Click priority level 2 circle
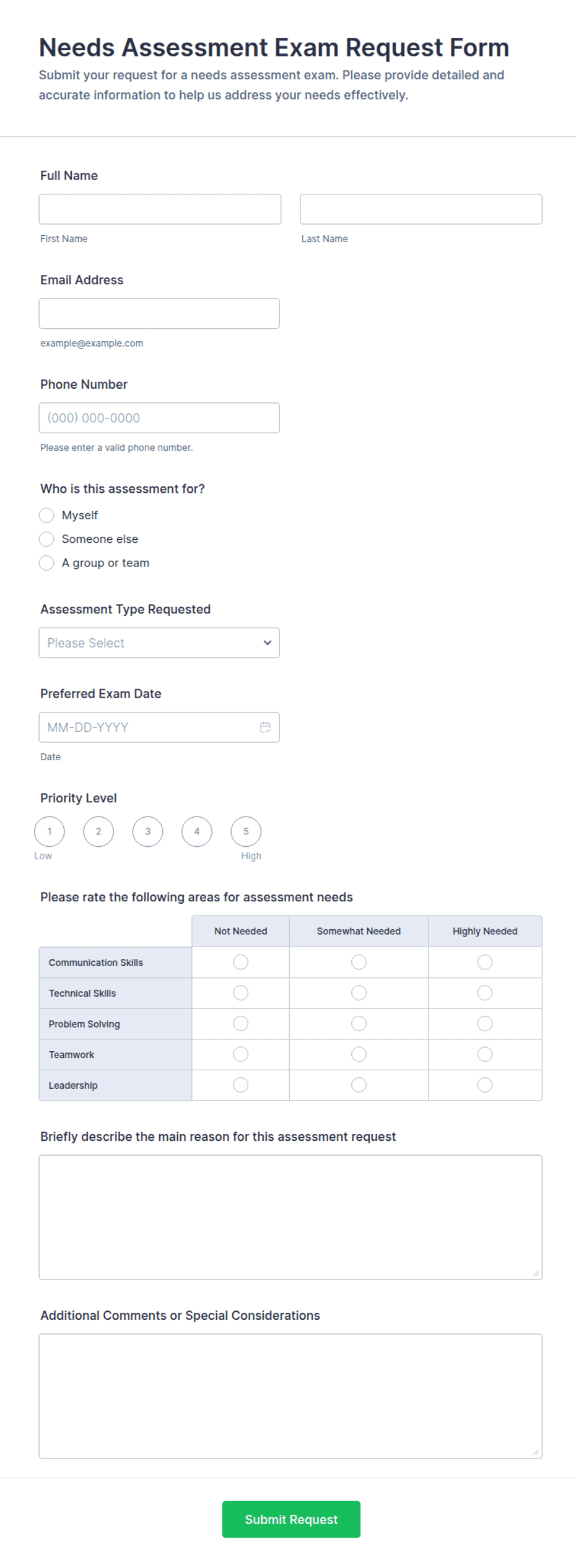The width and height of the screenshot is (576, 1568). tap(98, 831)
